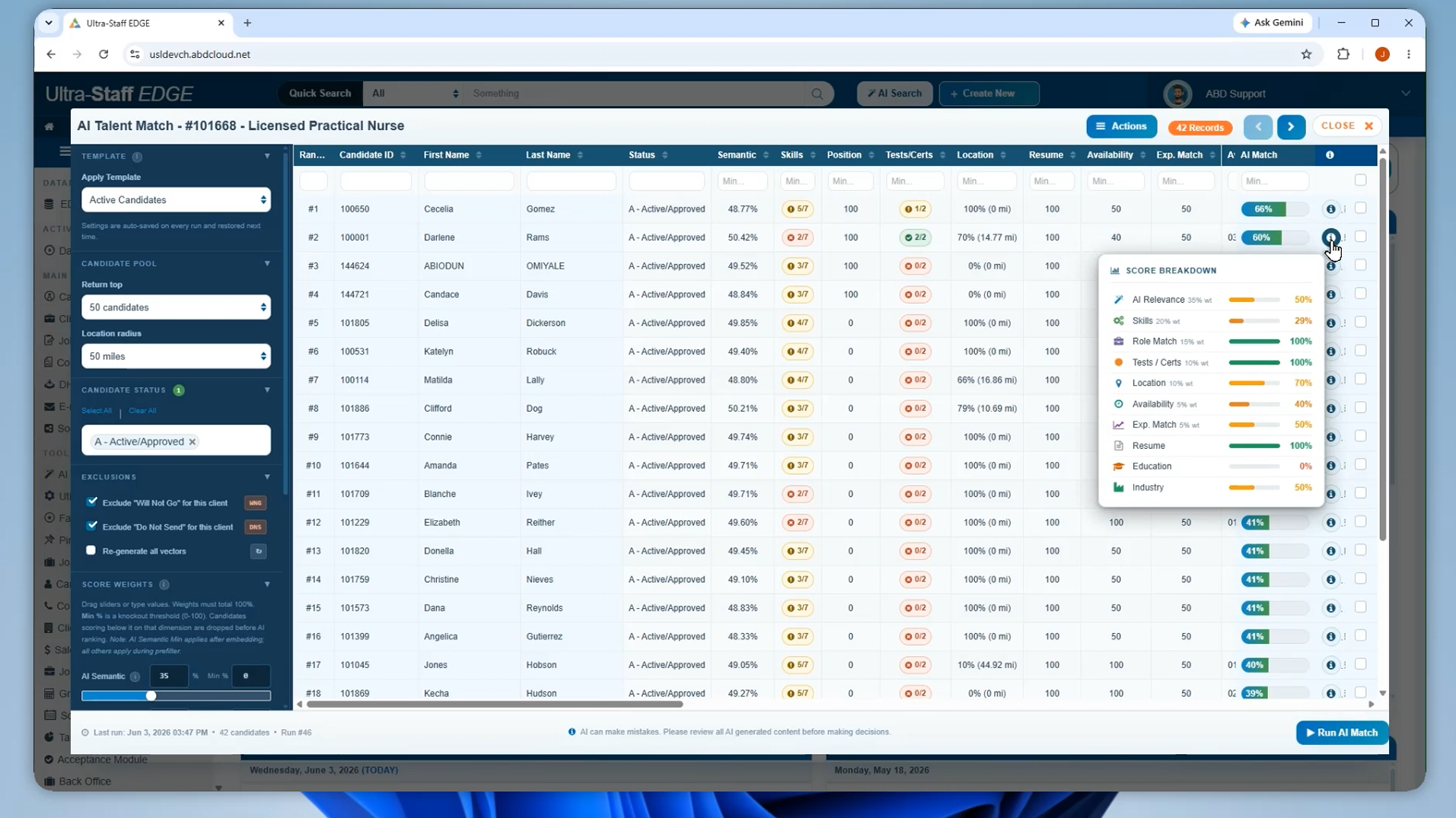
Task: Collapse the CANDIDATE STATUS section
Action: (x=267, y=390)
